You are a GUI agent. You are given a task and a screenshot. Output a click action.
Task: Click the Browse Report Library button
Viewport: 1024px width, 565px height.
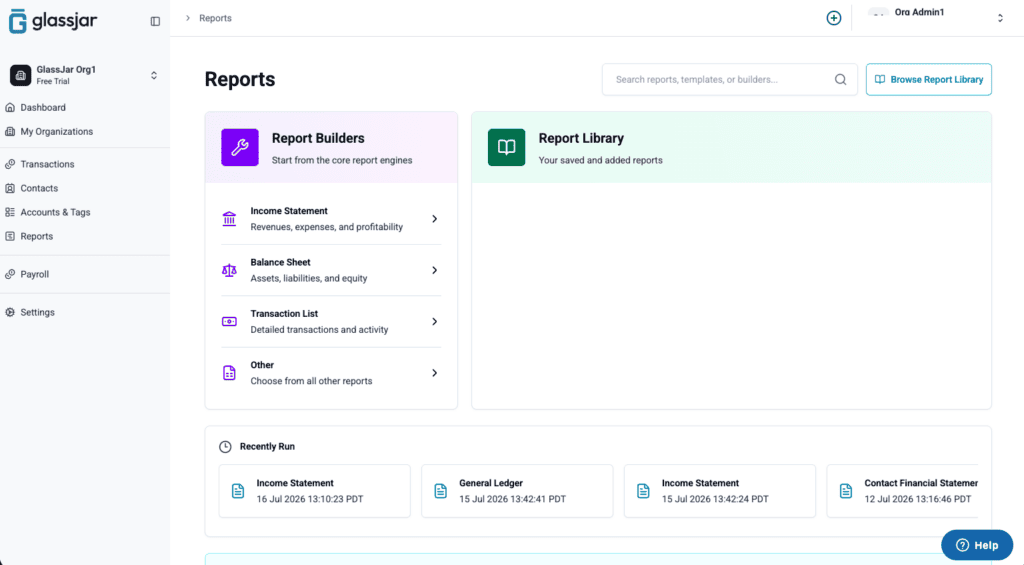(x=928, y=80)
